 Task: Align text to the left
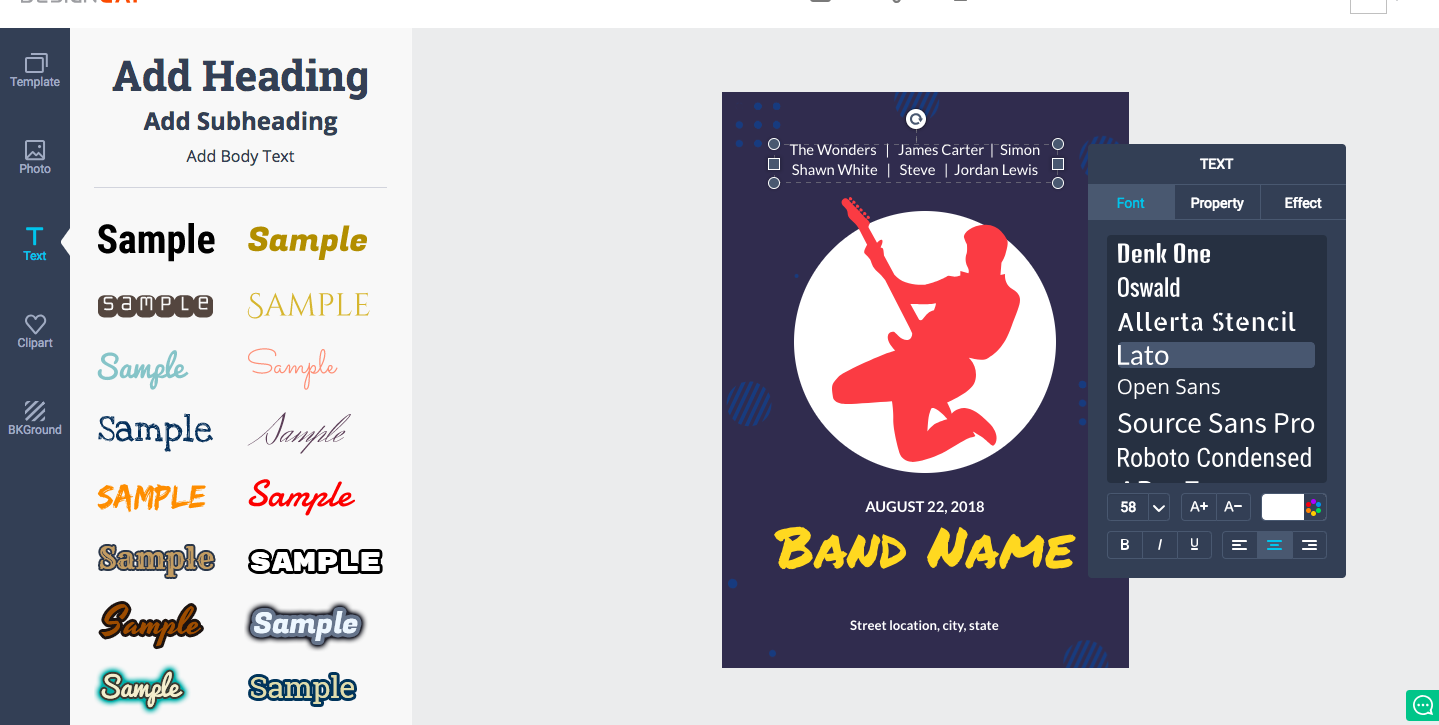[x=1240, y=545]
